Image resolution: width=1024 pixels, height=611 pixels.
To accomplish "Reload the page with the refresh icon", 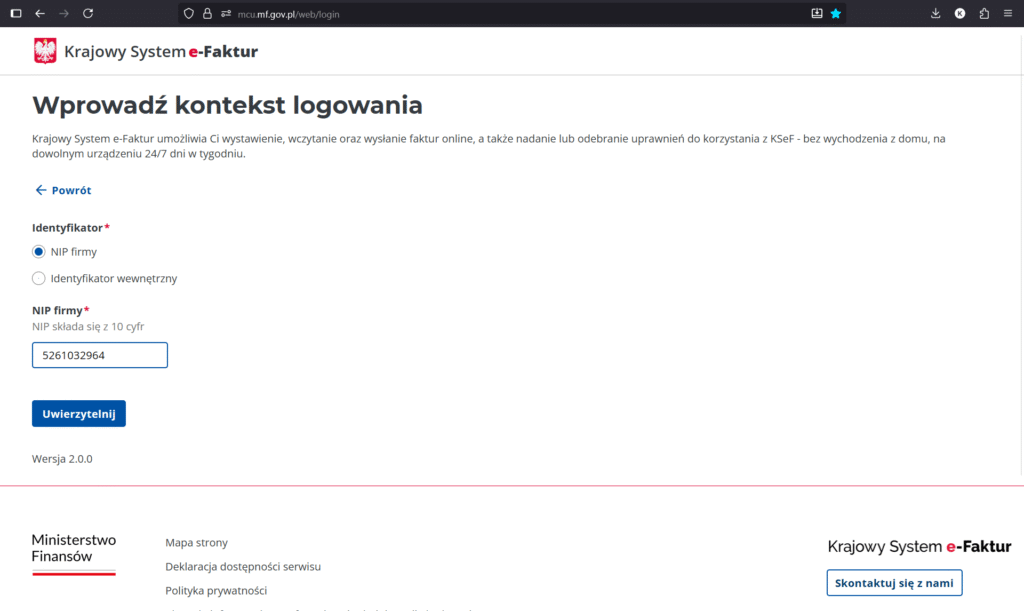I will coord(88,13).
